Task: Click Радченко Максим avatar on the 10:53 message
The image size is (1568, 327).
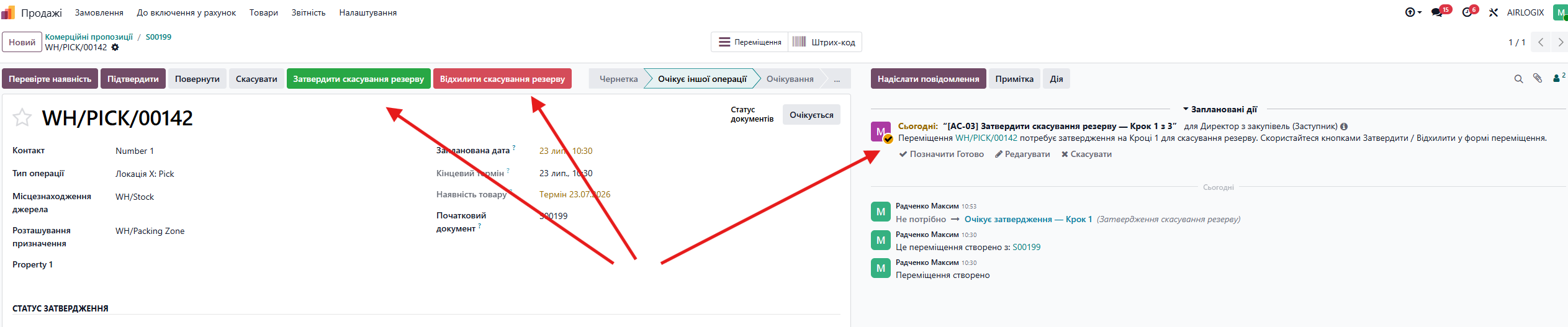Action: pyautogui.click(x=881, y=212)
